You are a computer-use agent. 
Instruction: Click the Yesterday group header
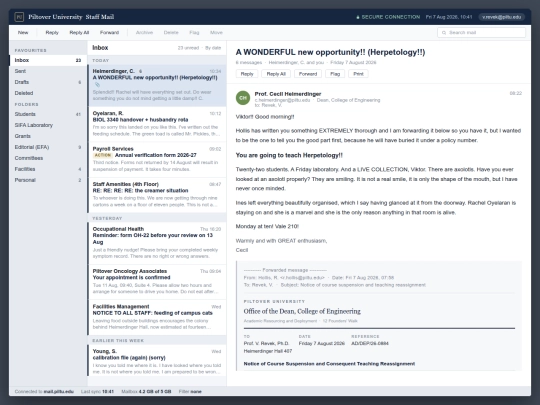pyautogui.click(x=157, y=218)
